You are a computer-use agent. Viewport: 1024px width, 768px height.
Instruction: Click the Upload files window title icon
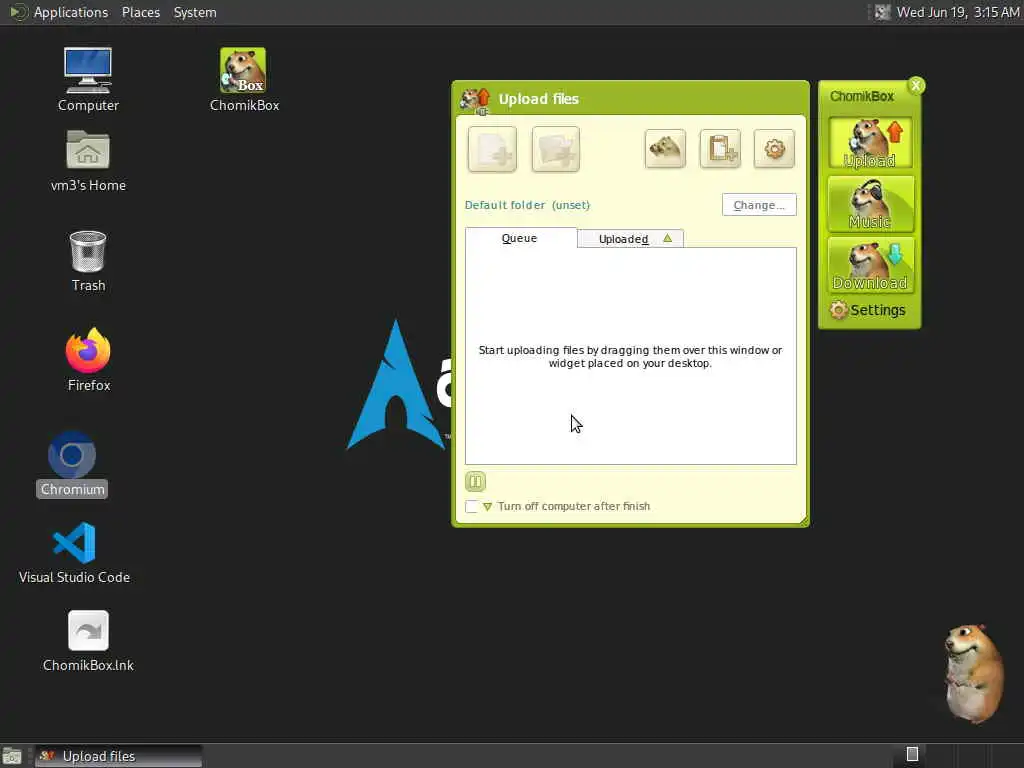coord(475,100)
